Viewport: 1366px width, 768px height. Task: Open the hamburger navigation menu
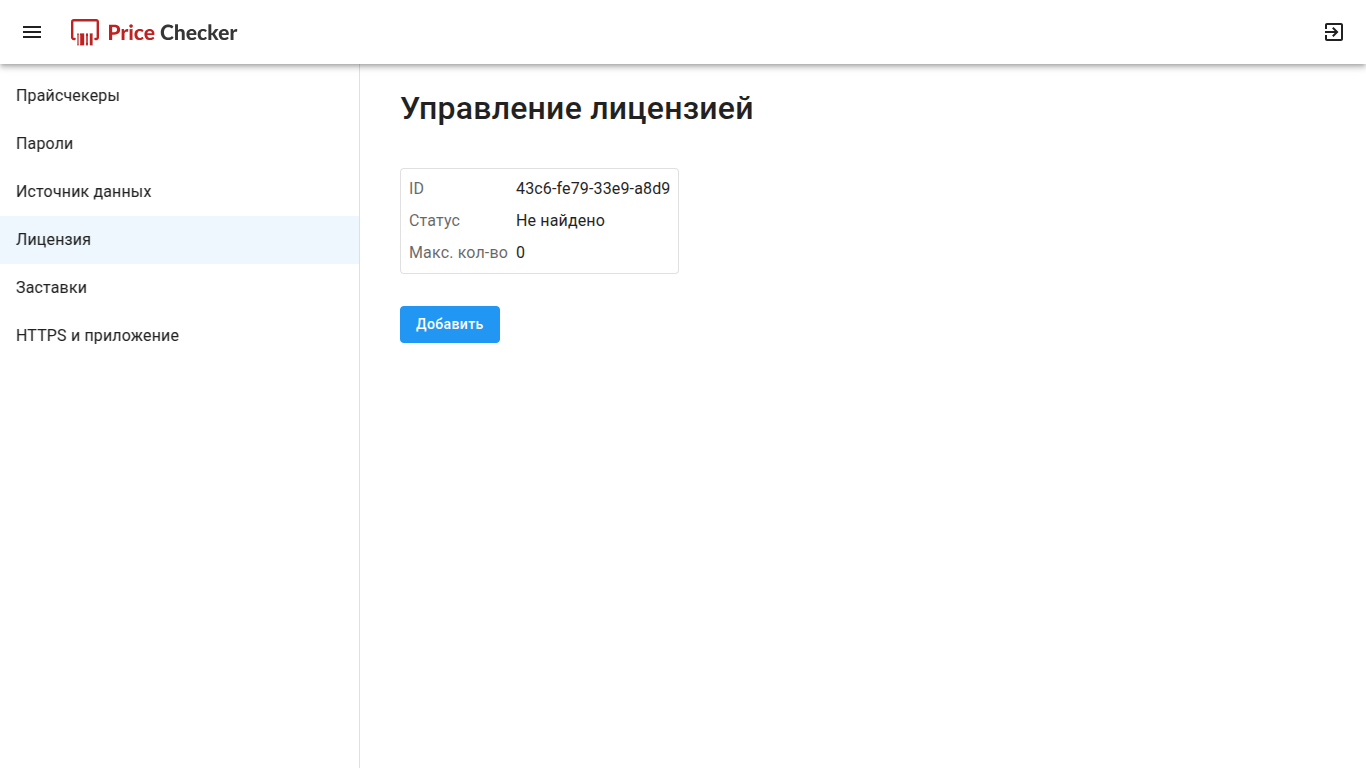point(32,32)
